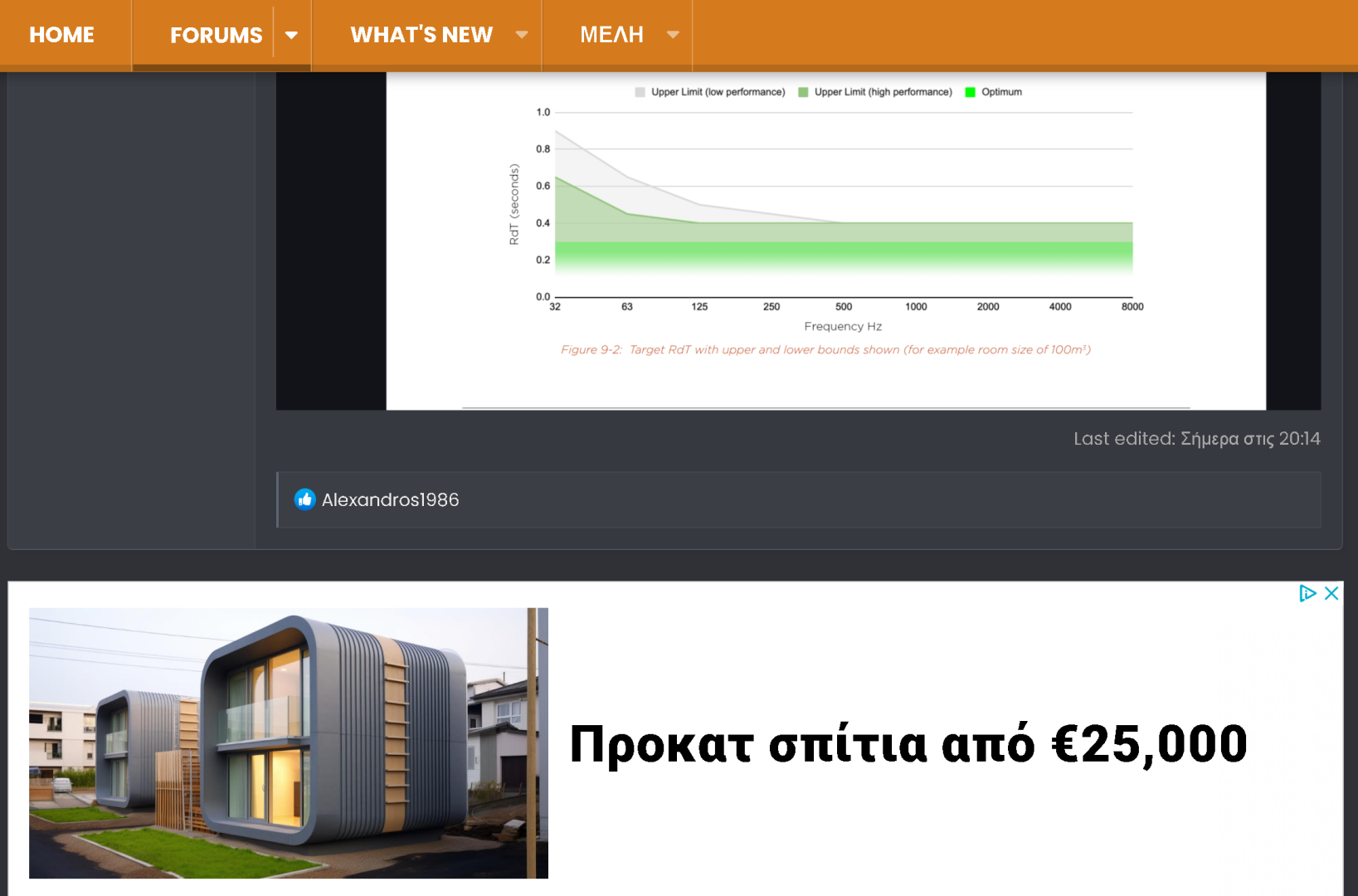1358x896 pixels.
Task: Click the Last edited timestamp
Action: pos(1196,439)
